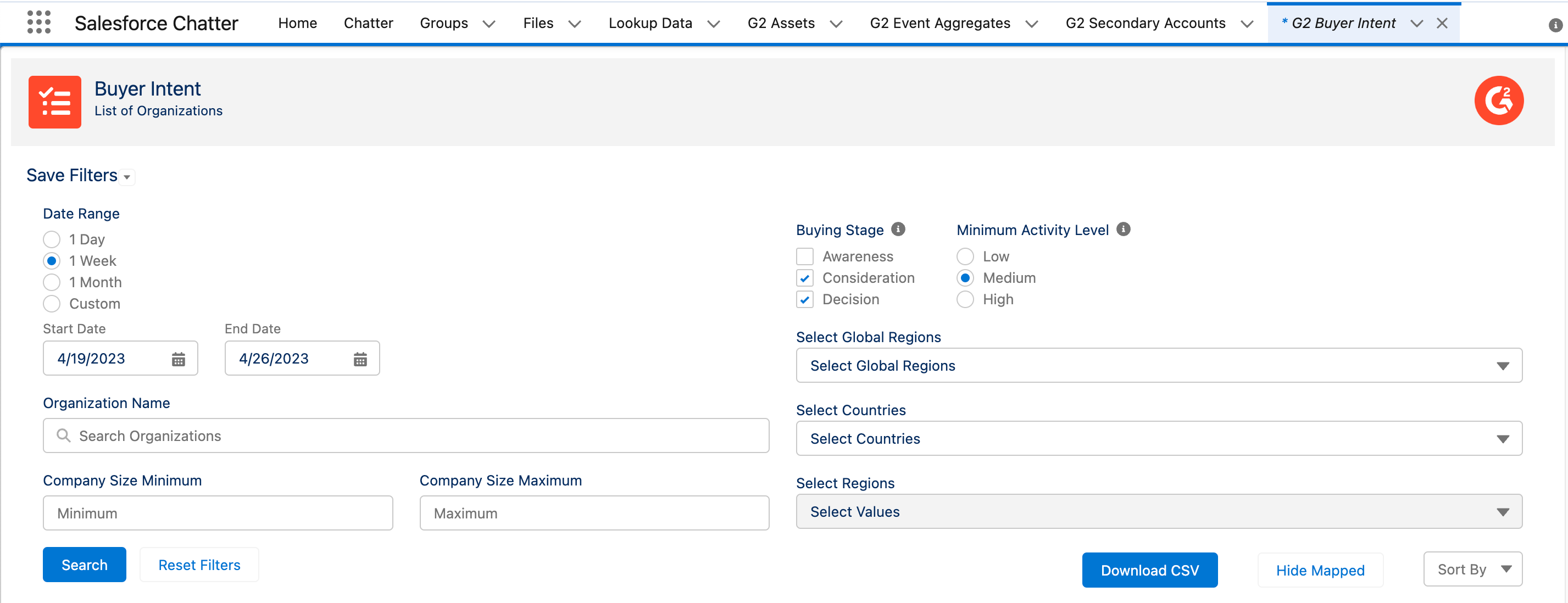This screenshot has width=1568, height=603.
Task: Expand the G2 Assets nav chevron
Action: coord(836,24)
